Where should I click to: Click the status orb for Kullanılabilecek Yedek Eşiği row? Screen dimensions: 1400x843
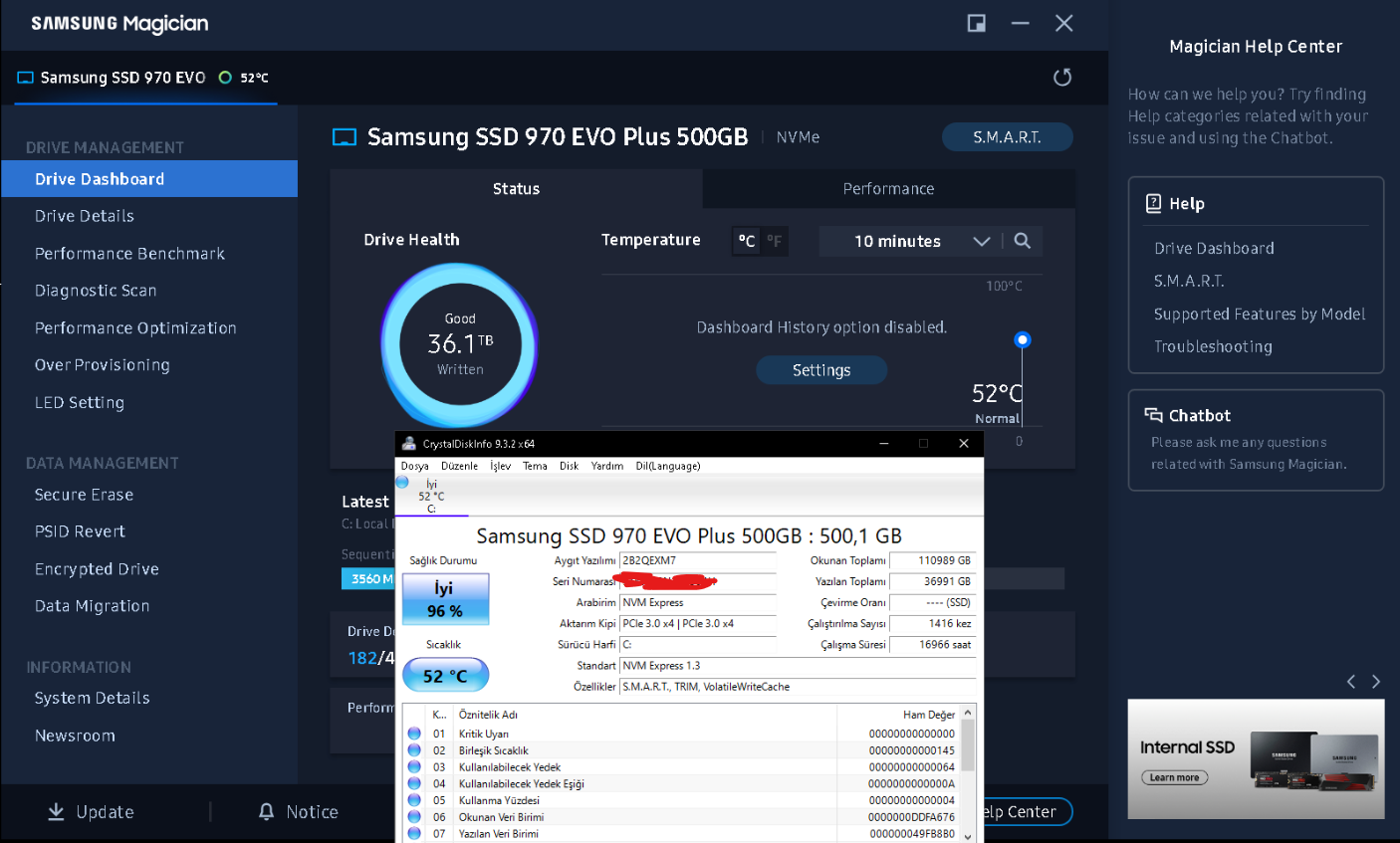click(414, 783)
